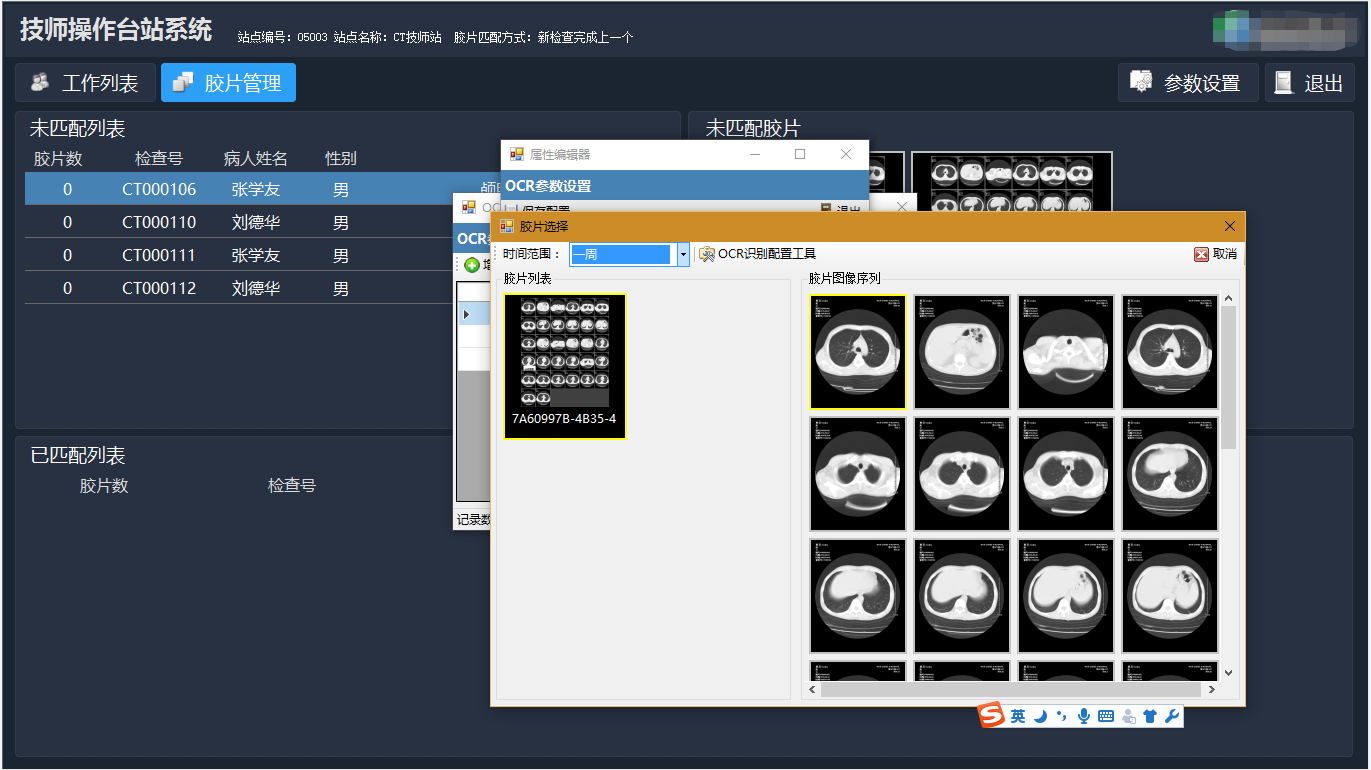Minimize the 属性编辑器 window

pyautogui.click(x=754, y=154)
